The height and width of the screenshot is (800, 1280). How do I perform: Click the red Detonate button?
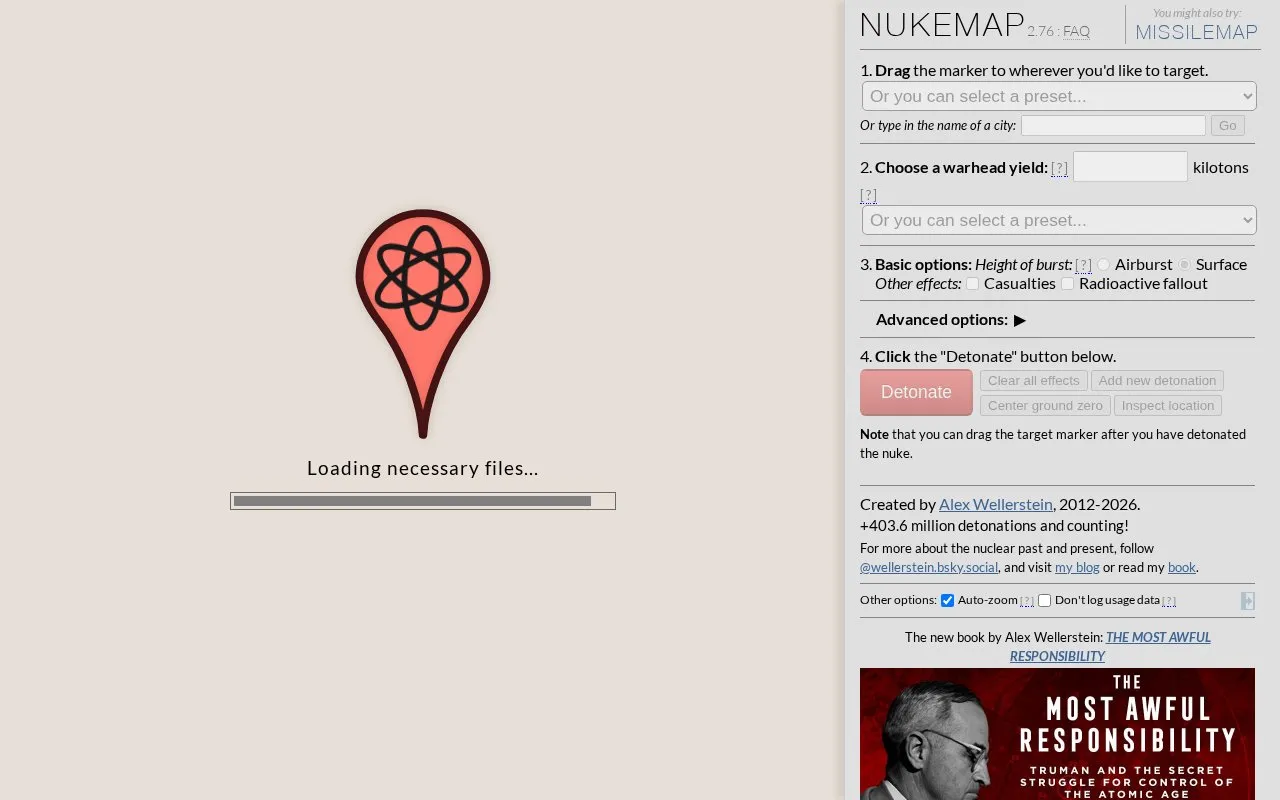(x=916, y=392)
